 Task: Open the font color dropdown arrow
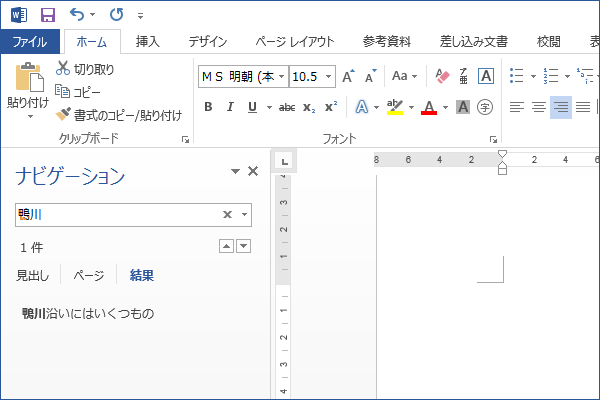click(x=445, y=107)
